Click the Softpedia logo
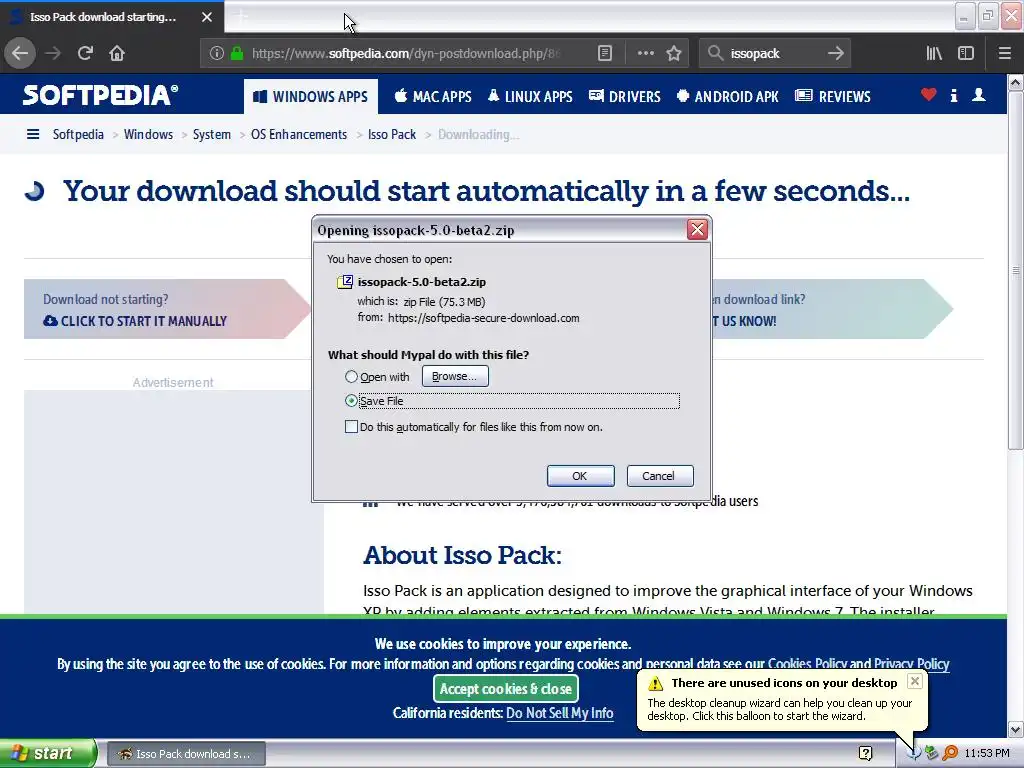Image resolution: width=1024 pixels, height=768 pixels. 100,95
